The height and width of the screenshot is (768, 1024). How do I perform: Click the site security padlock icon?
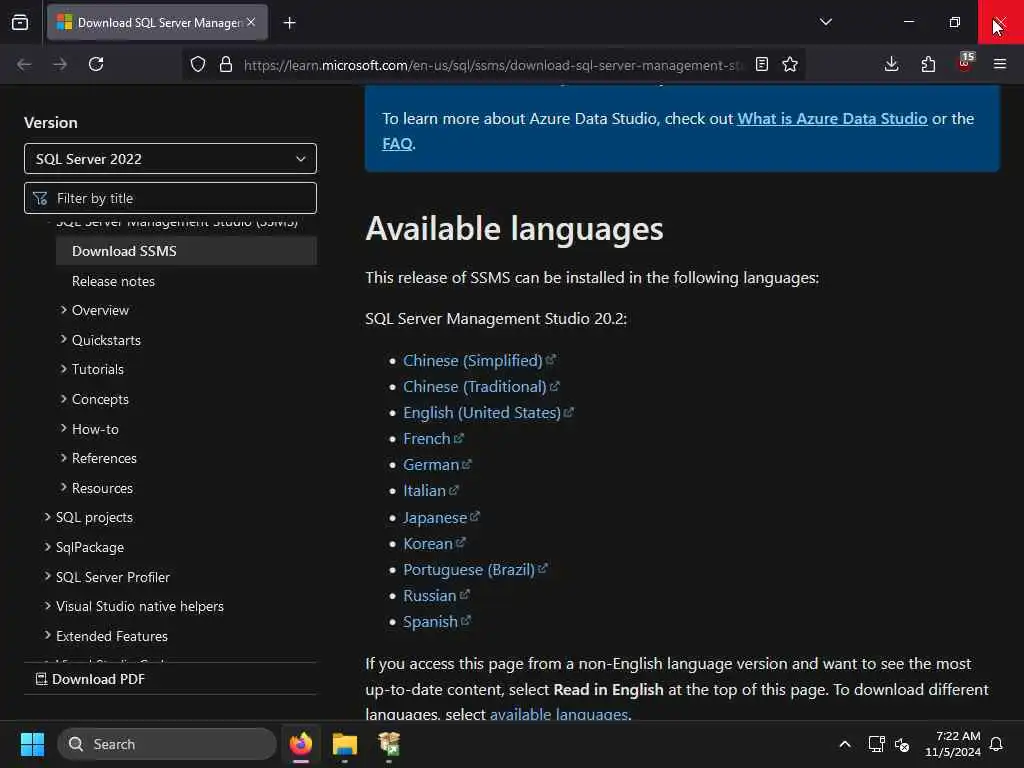(226, 64)
